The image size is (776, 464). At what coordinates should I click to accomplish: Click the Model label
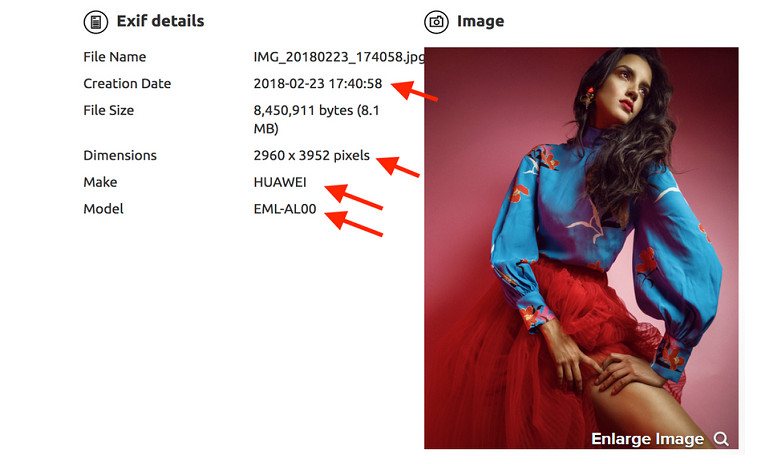tap(103, 209)
